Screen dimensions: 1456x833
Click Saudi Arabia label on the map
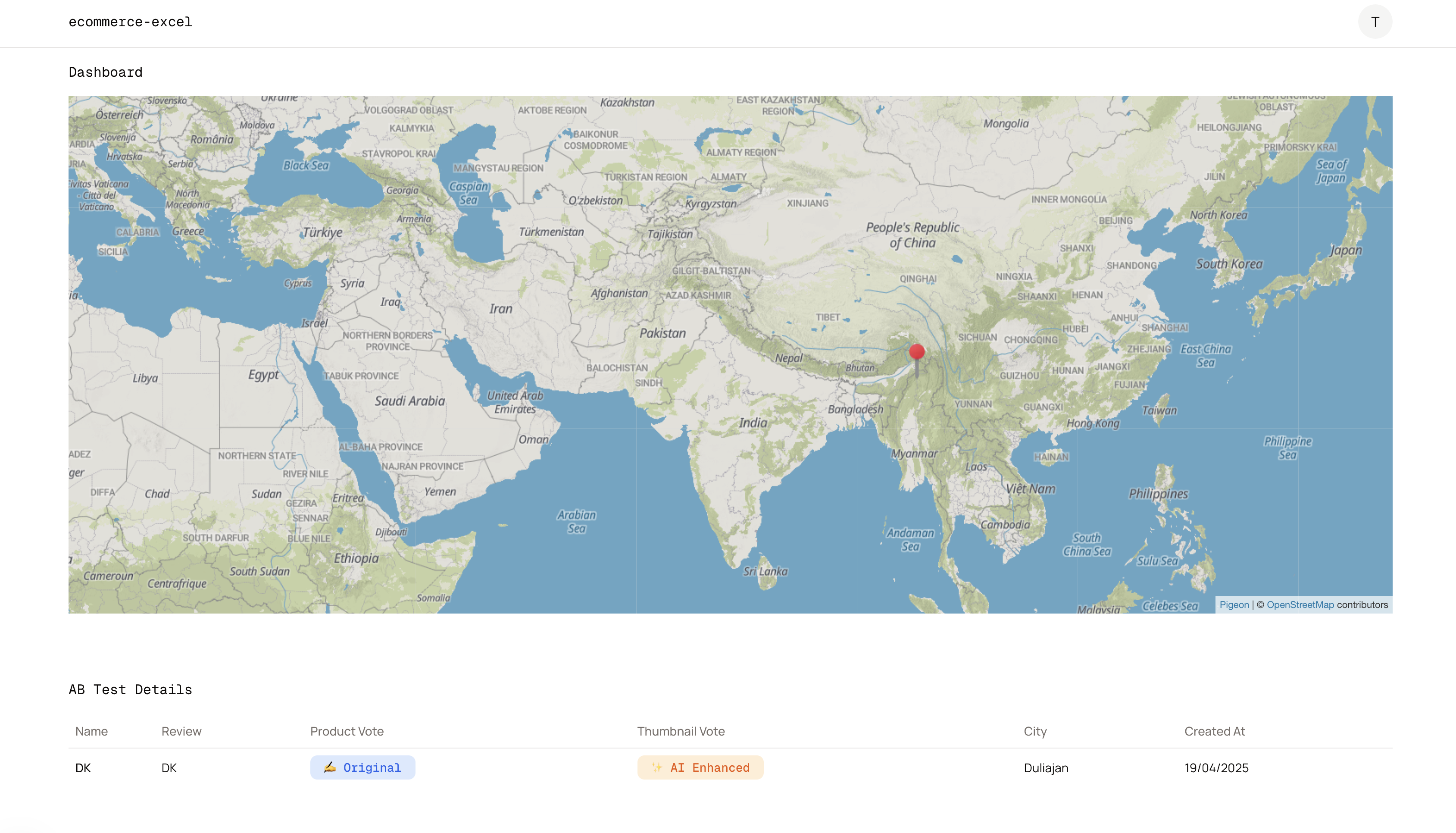click(x=409, y=401)
